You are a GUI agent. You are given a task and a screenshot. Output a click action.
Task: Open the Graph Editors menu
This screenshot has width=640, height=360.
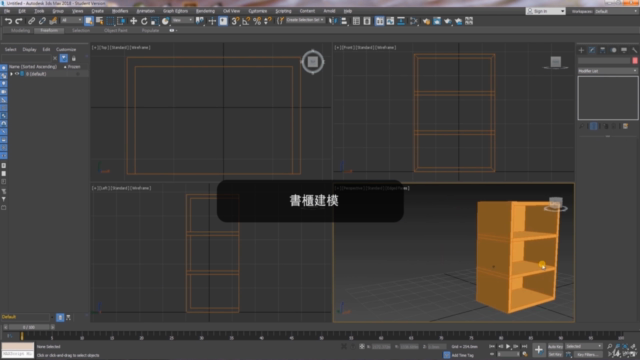tap(175, 11)
